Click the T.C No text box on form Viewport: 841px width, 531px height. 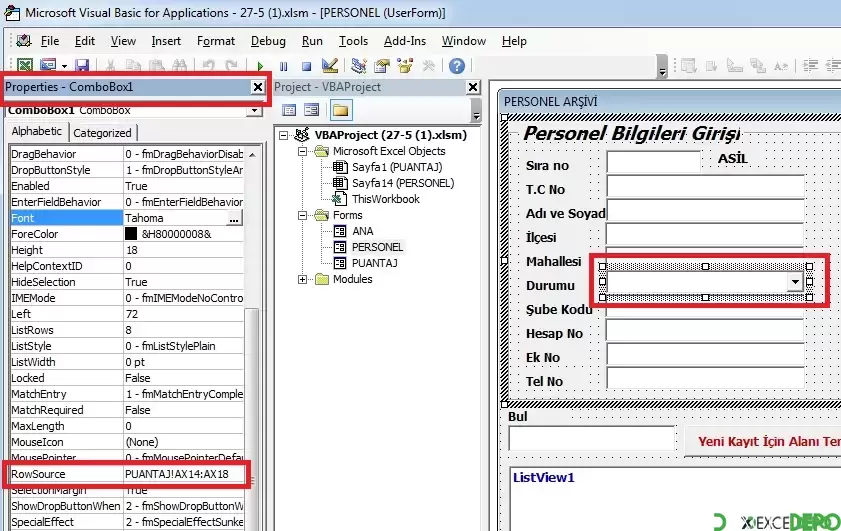(705, 187)
